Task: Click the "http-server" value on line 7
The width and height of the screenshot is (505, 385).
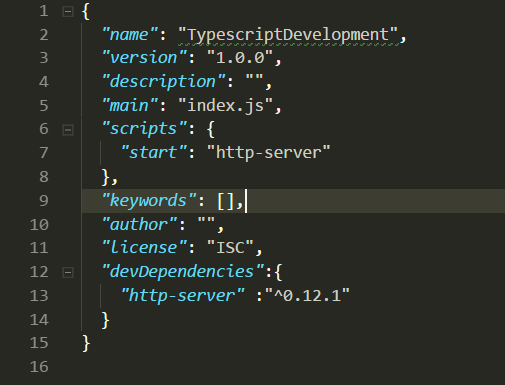Action: [x=269, y=153]
